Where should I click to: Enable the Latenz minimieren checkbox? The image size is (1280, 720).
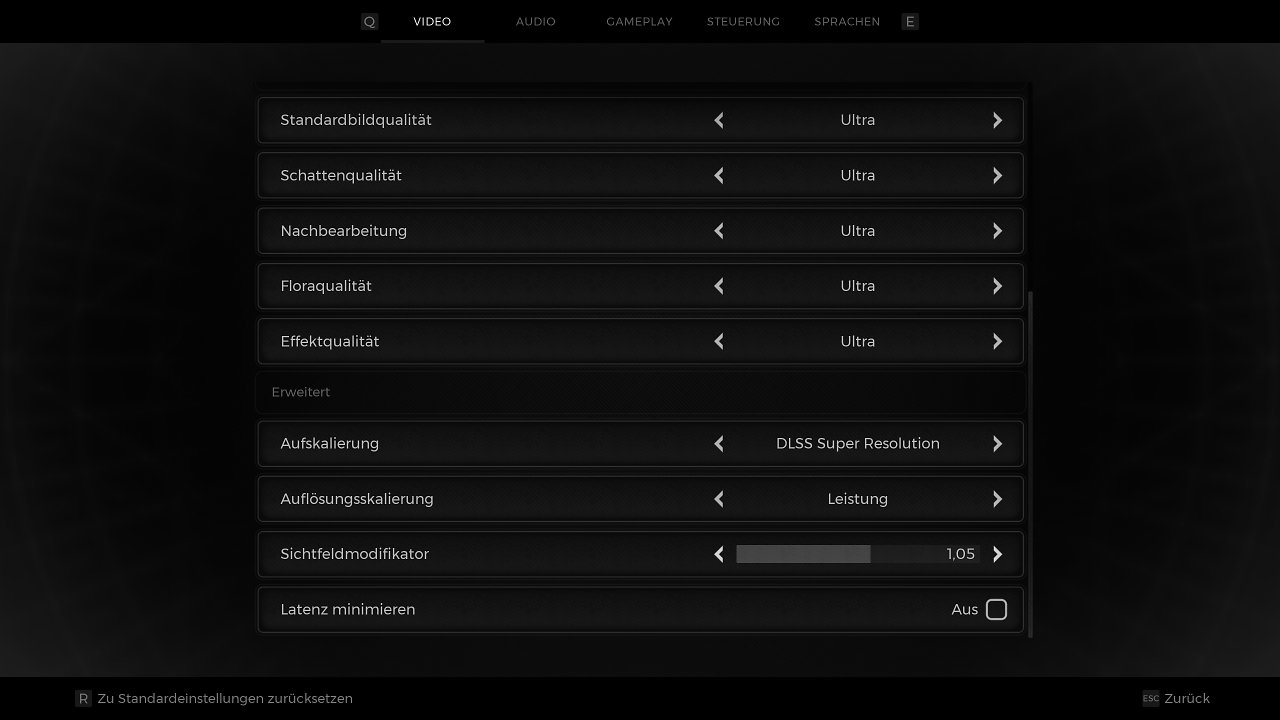[x=996, y=609]
